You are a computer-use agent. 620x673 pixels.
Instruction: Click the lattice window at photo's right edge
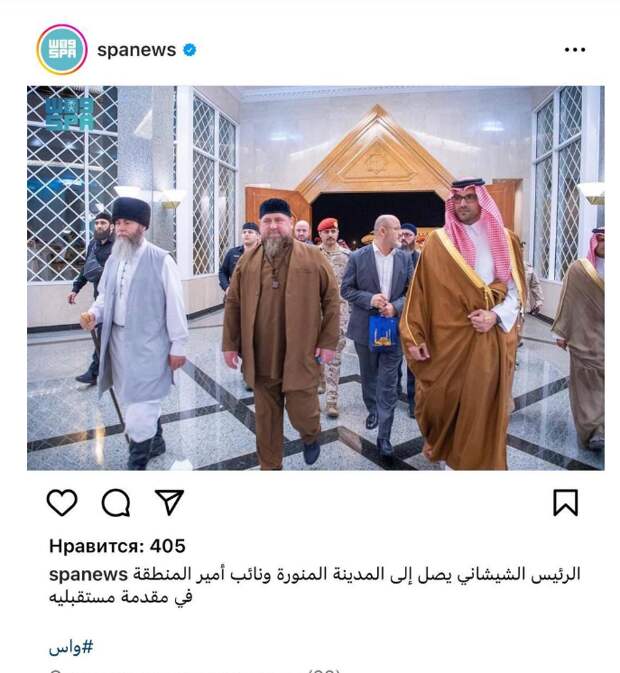558,182
